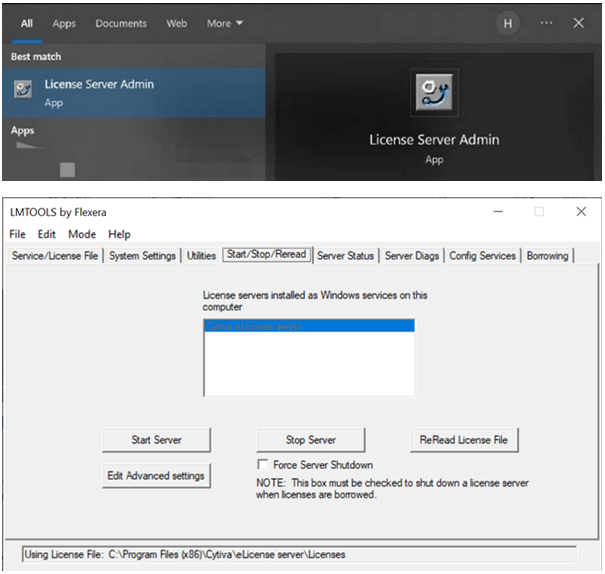This screenshot has width=605, height=574.
Task: Click the Stop Server button
Action: 310,440
